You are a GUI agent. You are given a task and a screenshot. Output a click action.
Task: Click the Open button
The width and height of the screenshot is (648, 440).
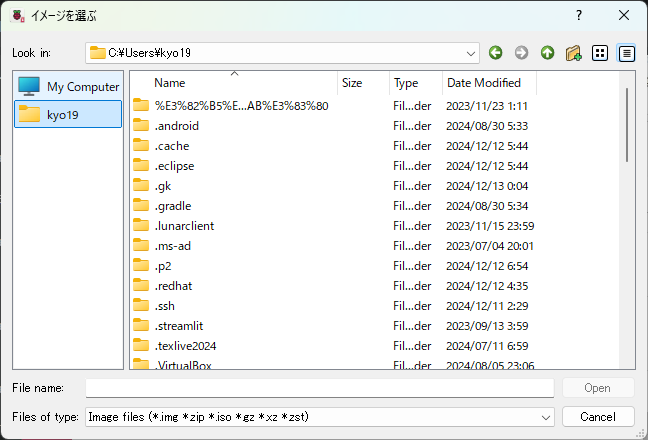pos(598,388)
